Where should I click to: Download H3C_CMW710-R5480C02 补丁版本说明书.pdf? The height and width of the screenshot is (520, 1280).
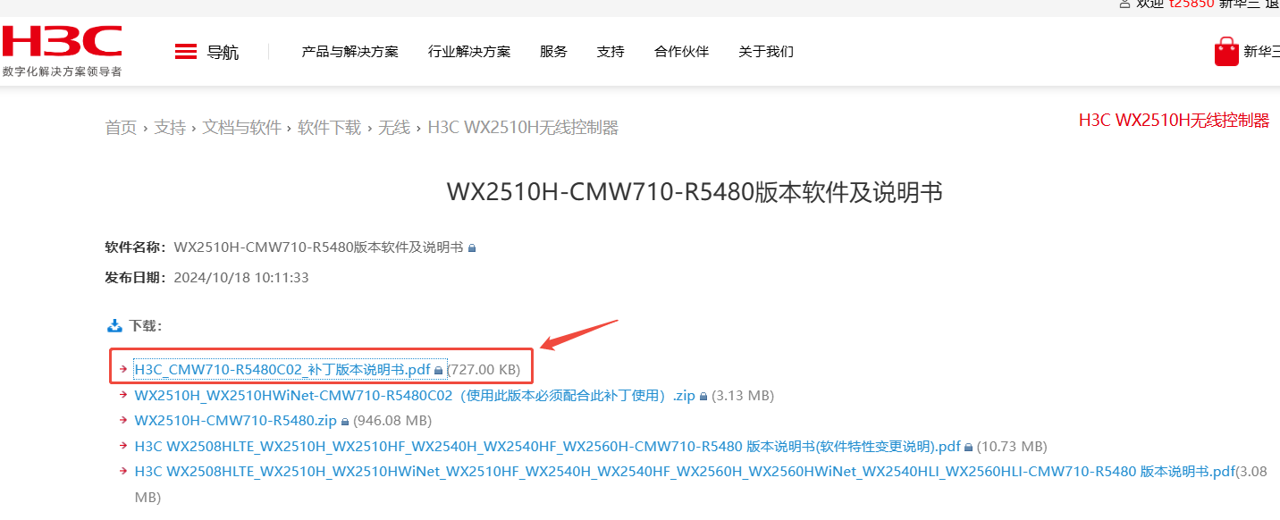click(282, 370)
